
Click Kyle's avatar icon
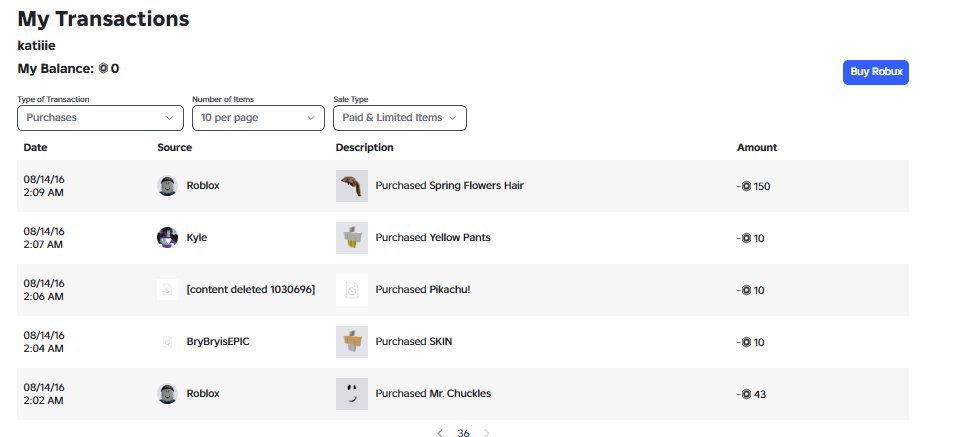pos(167,238)
